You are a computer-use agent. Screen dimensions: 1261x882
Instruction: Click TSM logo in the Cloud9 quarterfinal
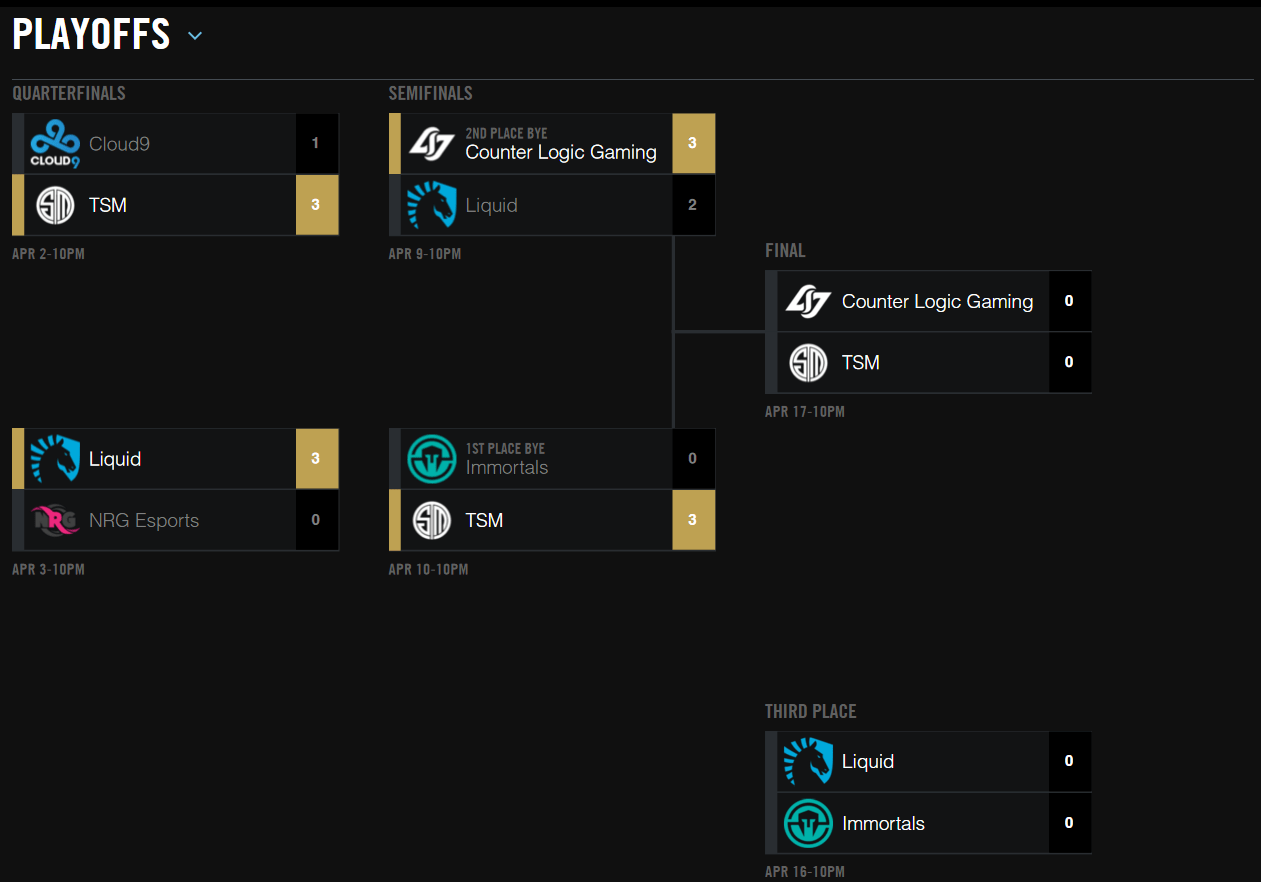coord(55,205)
